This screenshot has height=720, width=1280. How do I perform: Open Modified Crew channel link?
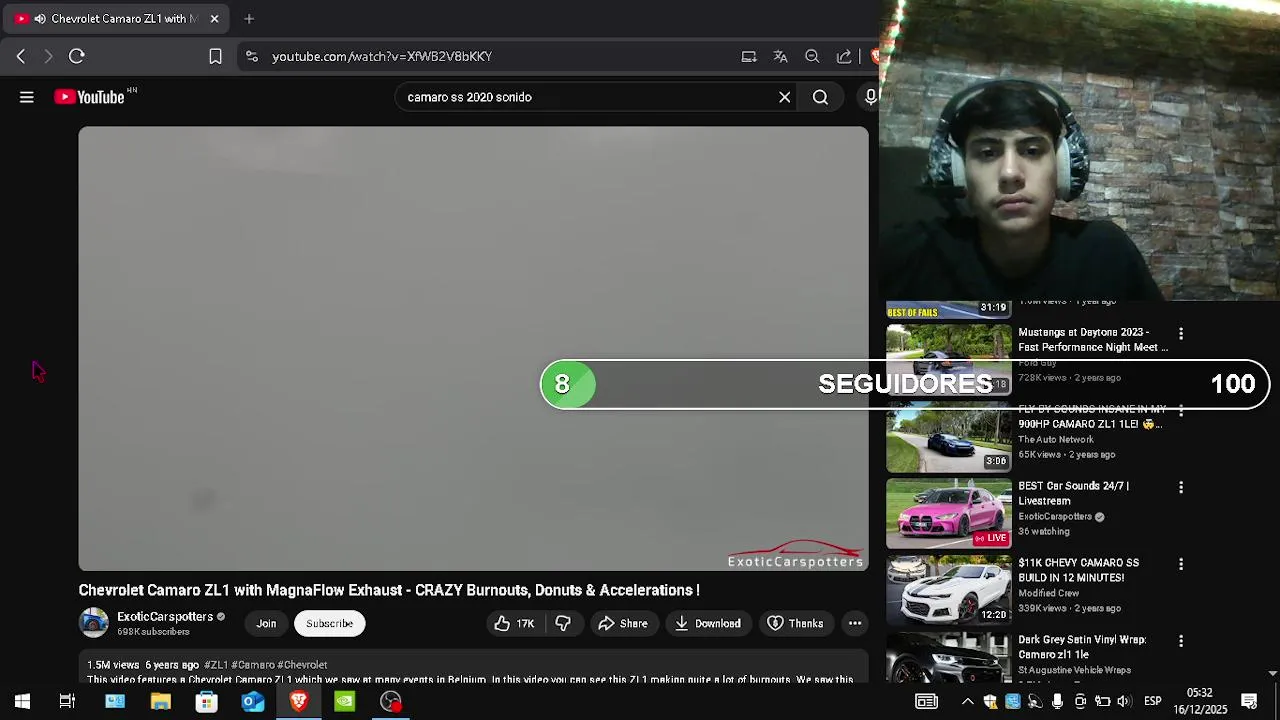[1050, 593]
